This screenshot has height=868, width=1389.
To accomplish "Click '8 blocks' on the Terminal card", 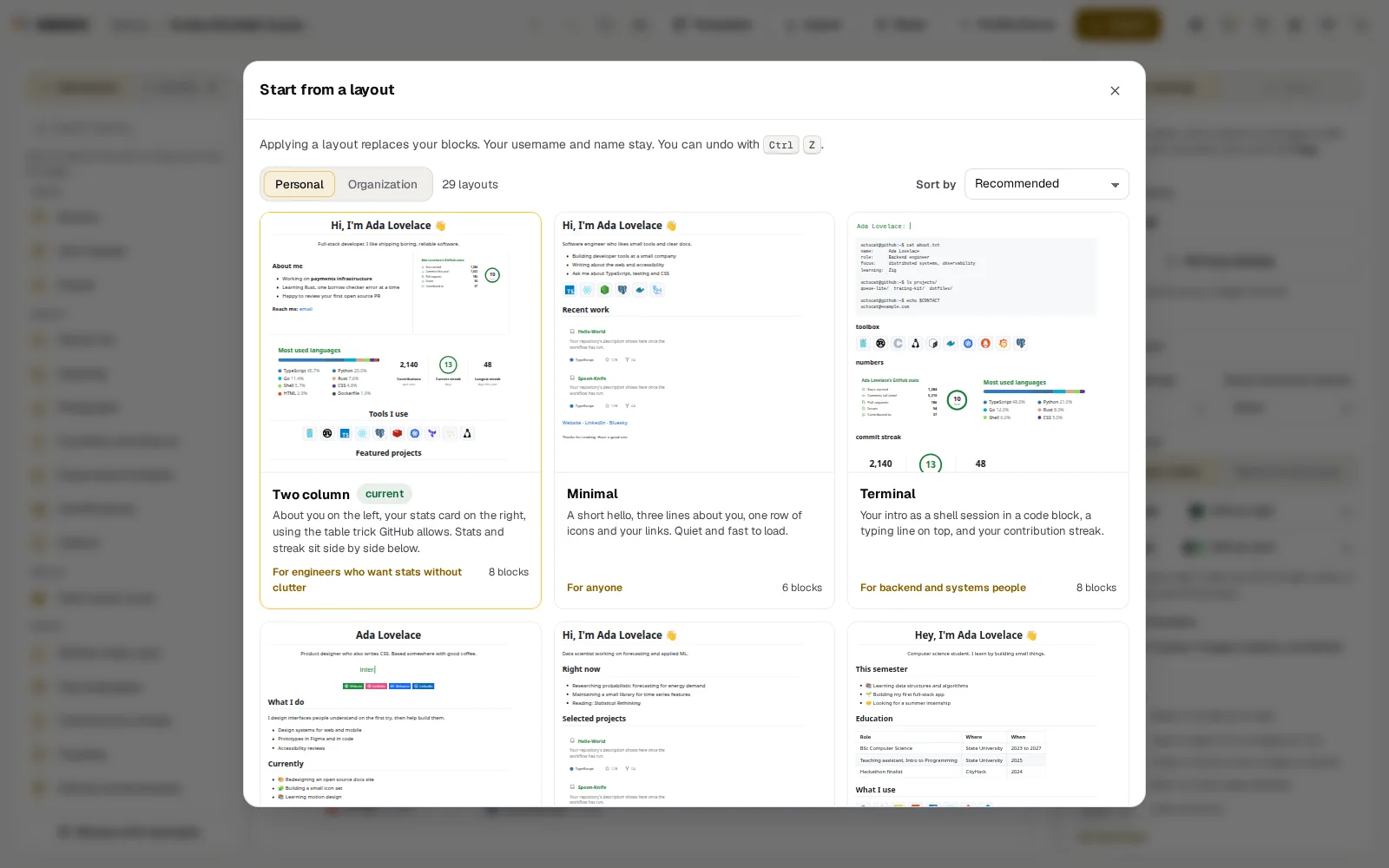I will 1096,588.
